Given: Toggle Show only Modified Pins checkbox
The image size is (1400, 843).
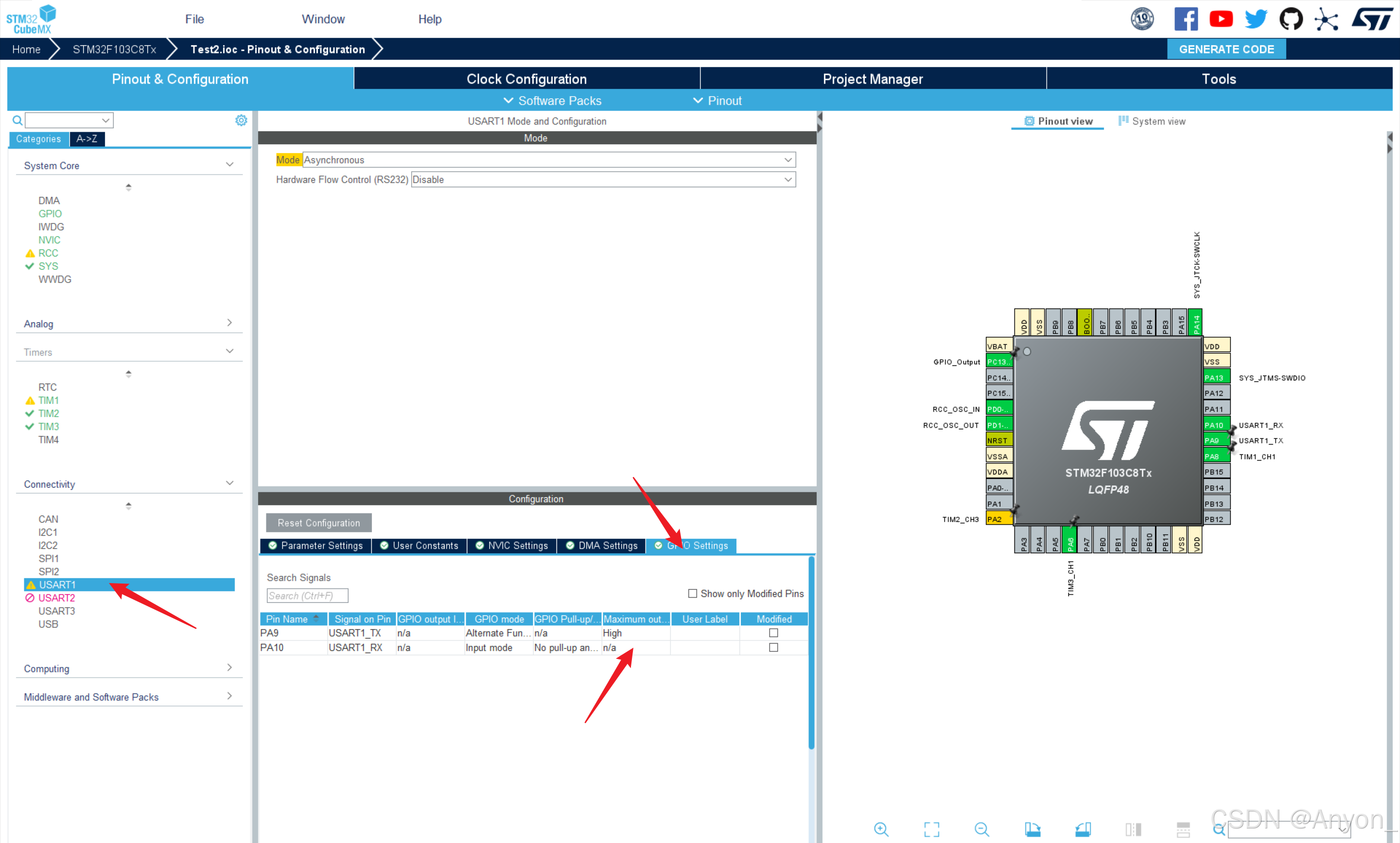Looking at the screenshot, I should click(692, 593).
